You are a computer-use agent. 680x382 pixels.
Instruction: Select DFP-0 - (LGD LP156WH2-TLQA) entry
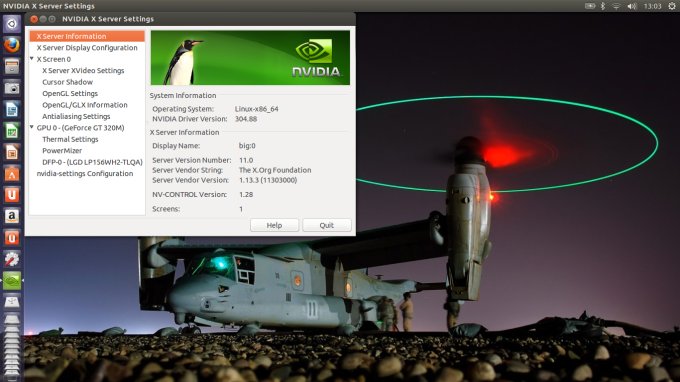92,162
